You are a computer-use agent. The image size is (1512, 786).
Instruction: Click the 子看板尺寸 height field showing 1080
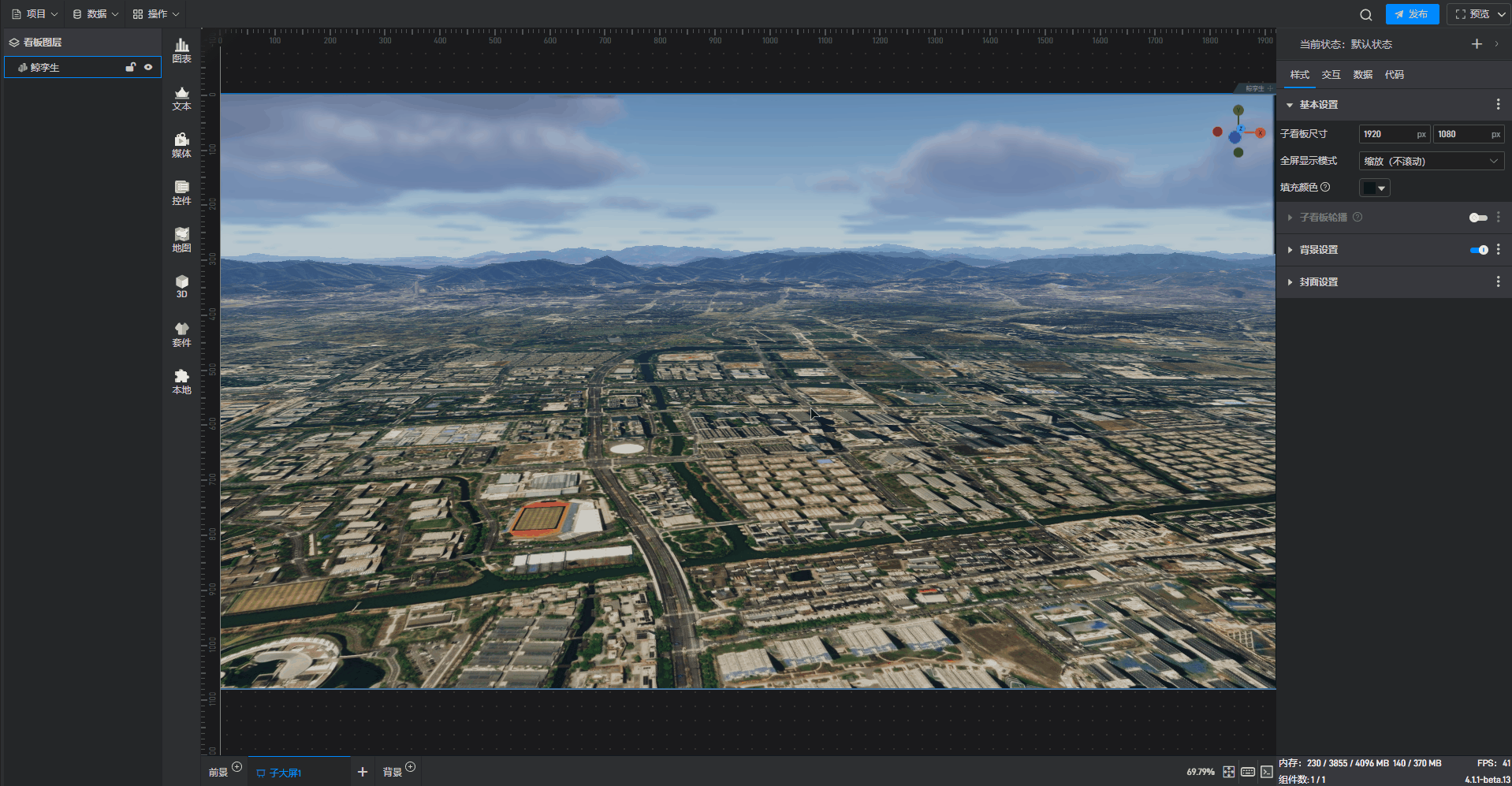1468,134
